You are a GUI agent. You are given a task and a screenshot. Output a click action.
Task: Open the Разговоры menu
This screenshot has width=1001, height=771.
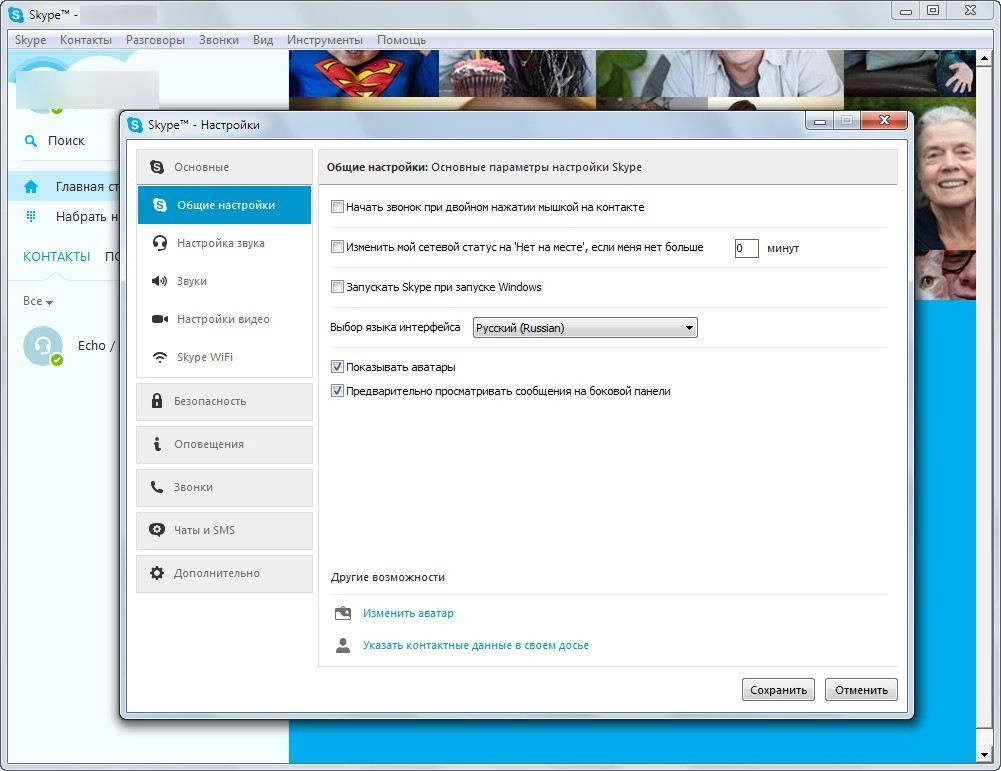pos(155,40)
